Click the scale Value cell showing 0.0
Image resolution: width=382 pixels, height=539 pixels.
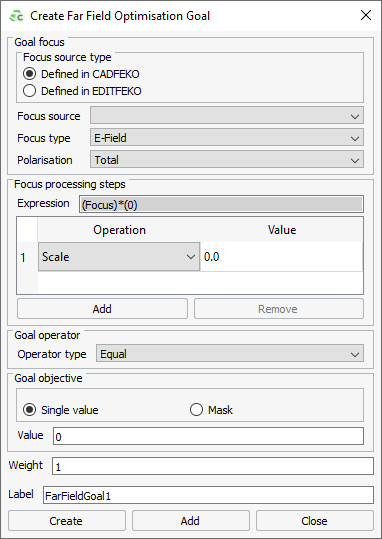click(281, 257)
